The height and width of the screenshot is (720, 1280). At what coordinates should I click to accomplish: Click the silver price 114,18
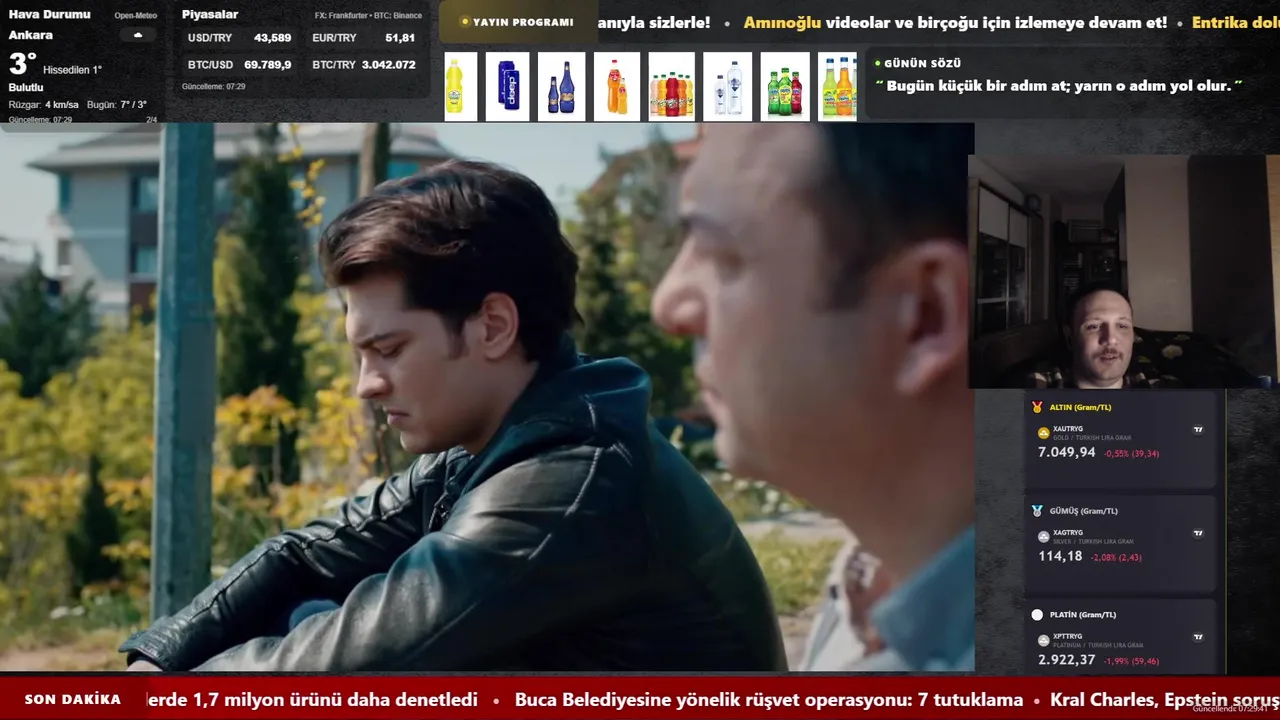coord(1060,557)
